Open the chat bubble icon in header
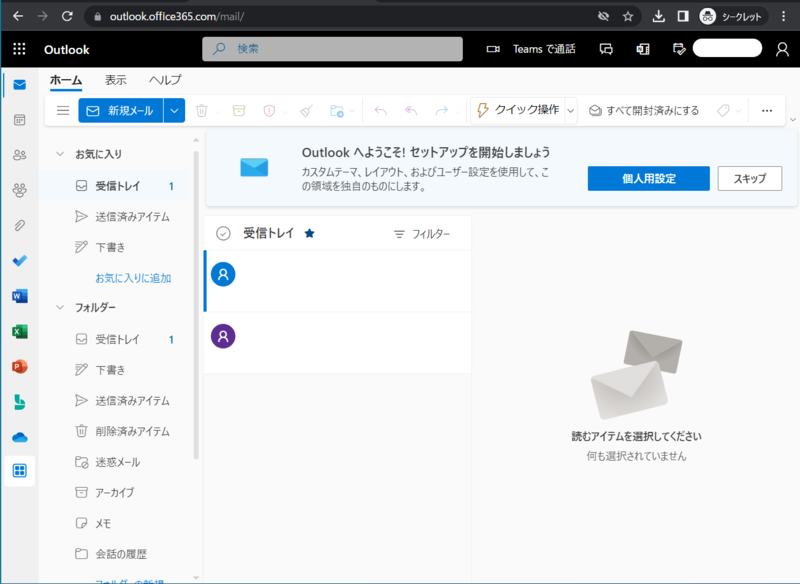Image resolution: width=800 pixels, height=584 pixels. [606, 49]
